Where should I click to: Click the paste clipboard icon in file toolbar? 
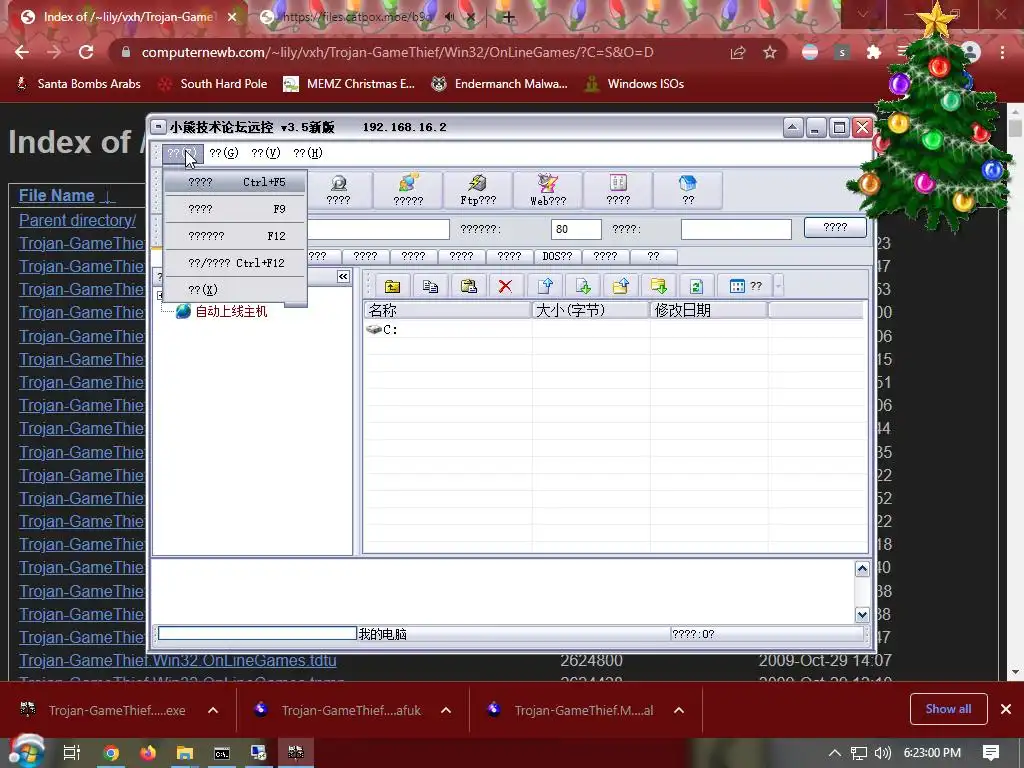tap(468, 286)
